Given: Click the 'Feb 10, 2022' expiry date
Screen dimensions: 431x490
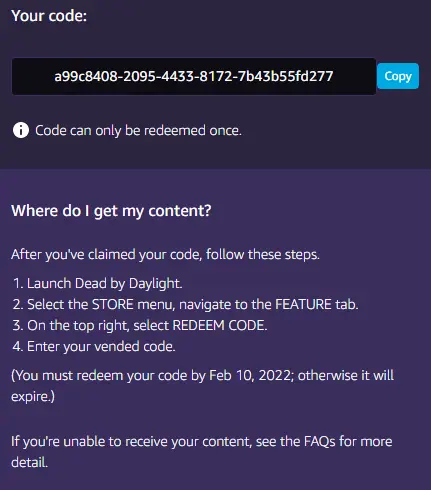Looking at the screenshot, I should (x=249, y=375).
